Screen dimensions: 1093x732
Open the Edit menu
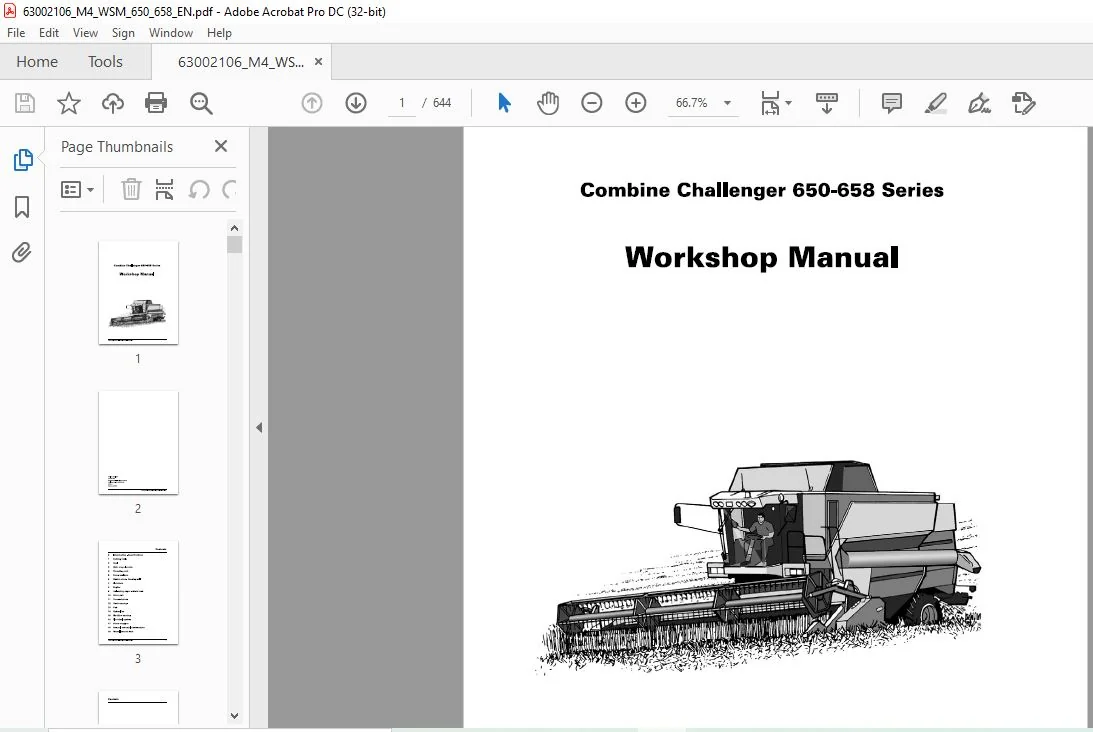(x=49, y=33)
